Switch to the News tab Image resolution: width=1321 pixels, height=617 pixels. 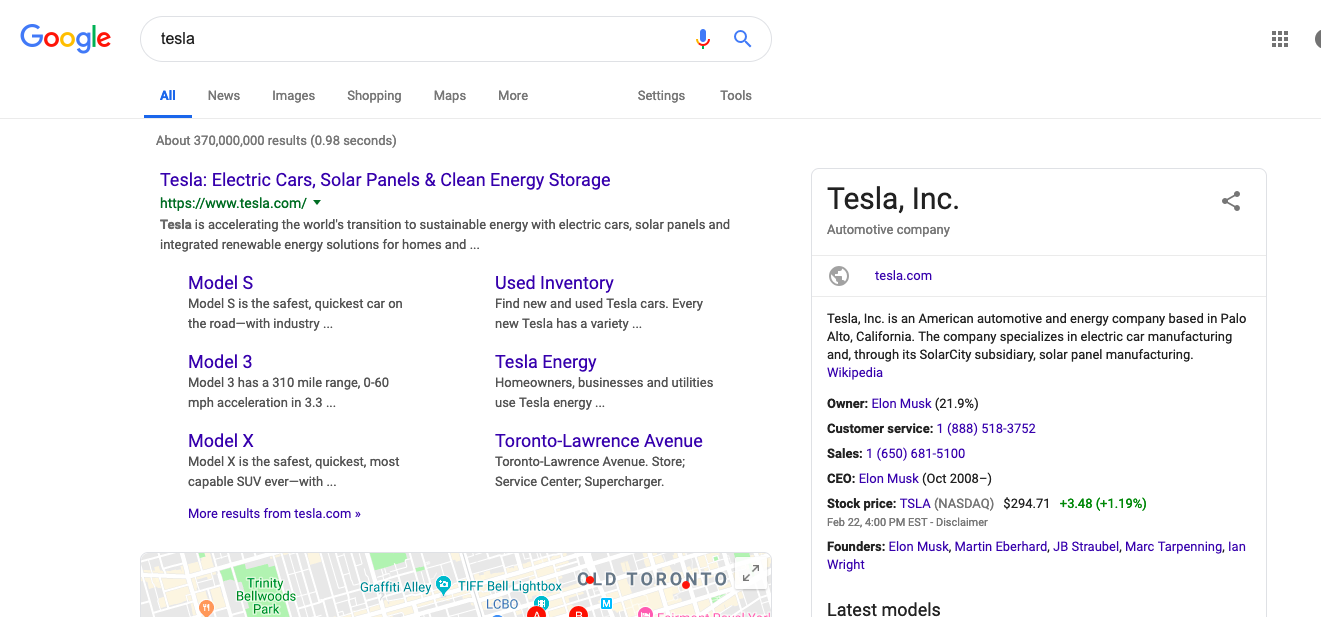(x=224, y=96)
